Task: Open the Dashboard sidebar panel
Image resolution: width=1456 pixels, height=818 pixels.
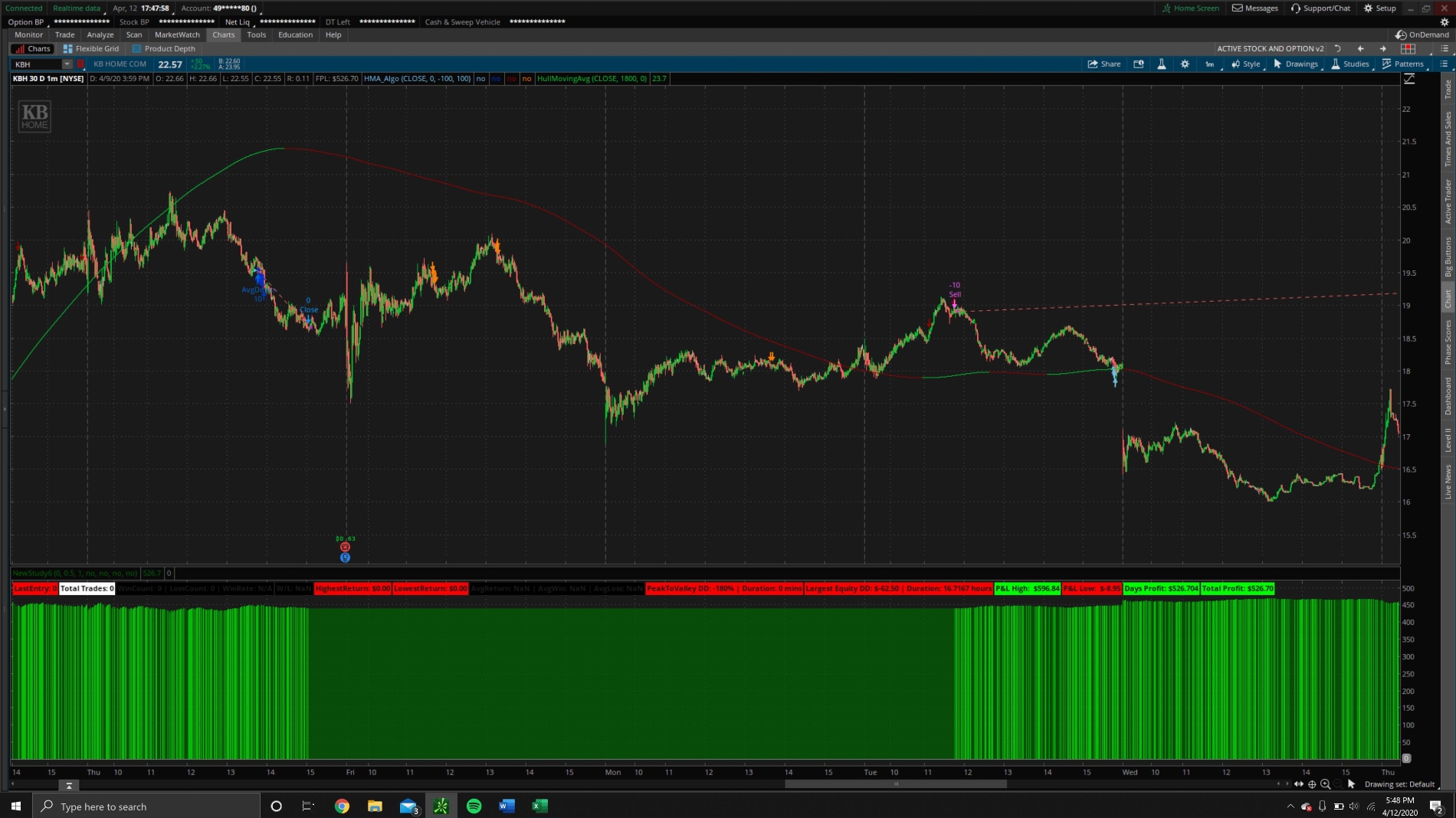Action: point(1448,396)
